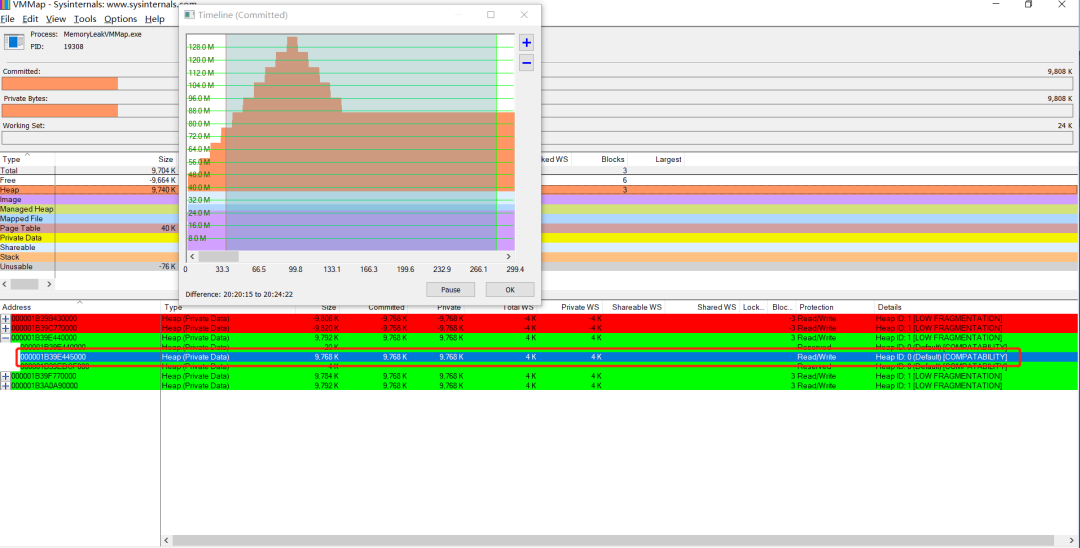Click the timeline horizontal scrollbar thumb
The image size is (1080, 548).
pos(218,257)
